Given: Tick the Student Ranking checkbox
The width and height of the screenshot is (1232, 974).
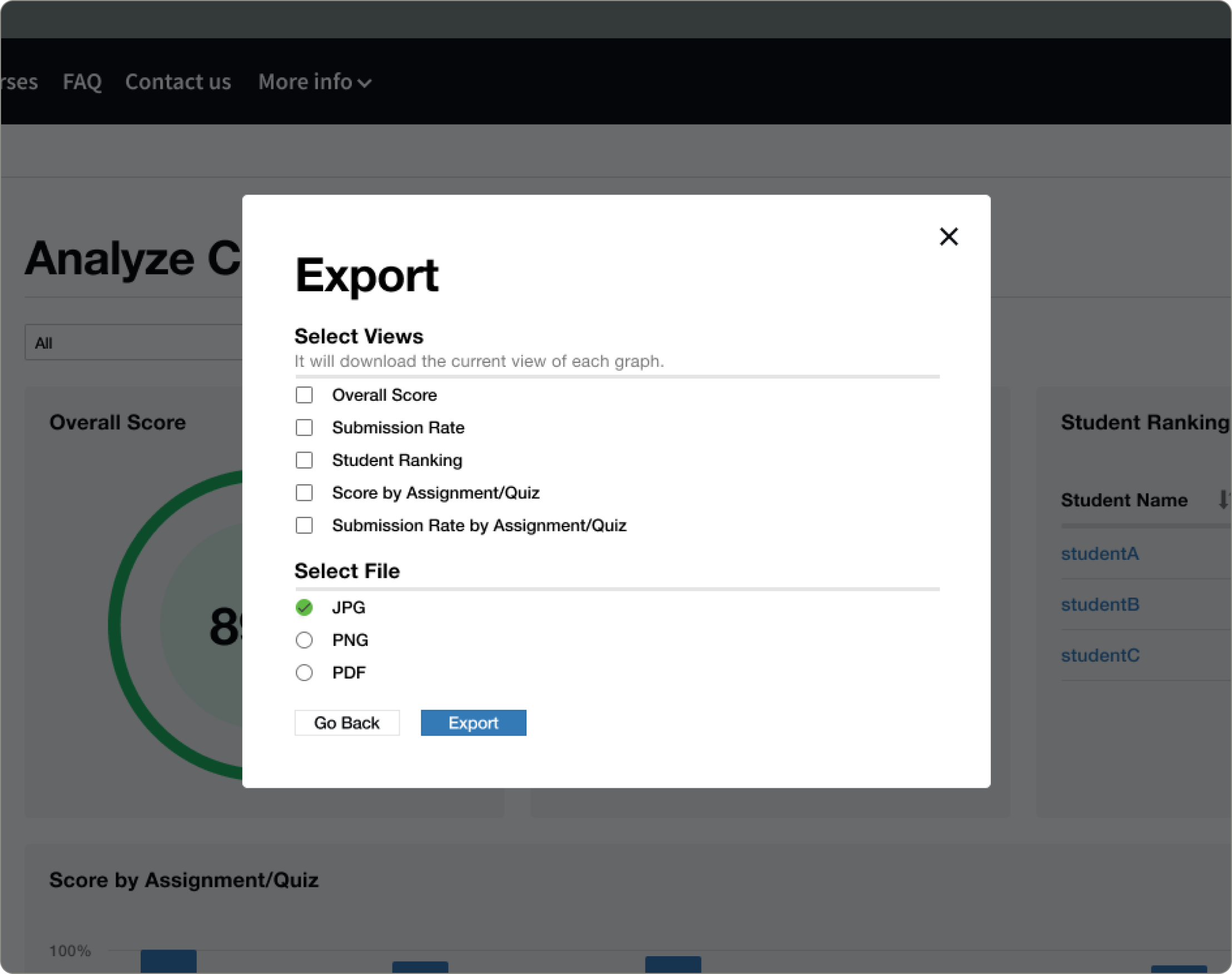Looking at the screenshot, I should (304, 460).
